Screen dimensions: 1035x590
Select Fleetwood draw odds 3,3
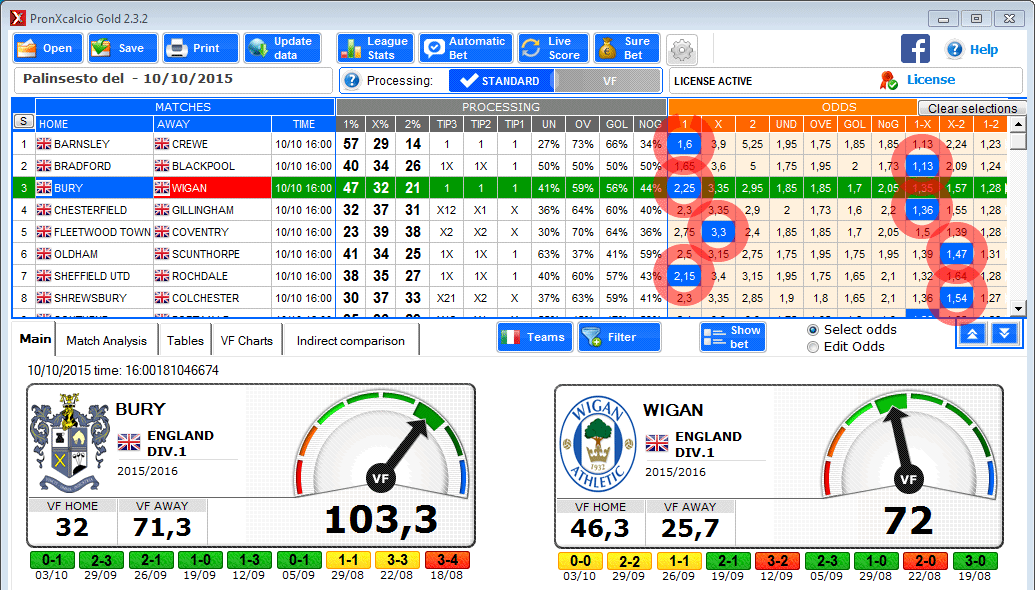(718, 232)
